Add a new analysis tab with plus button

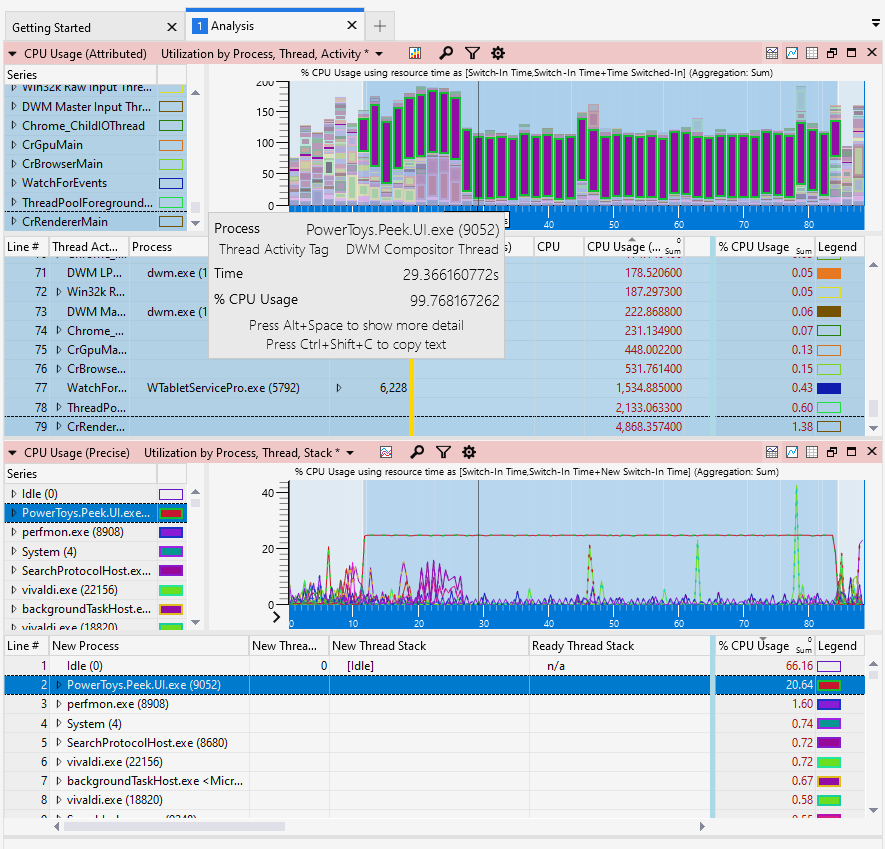click(x=380, y=26)
